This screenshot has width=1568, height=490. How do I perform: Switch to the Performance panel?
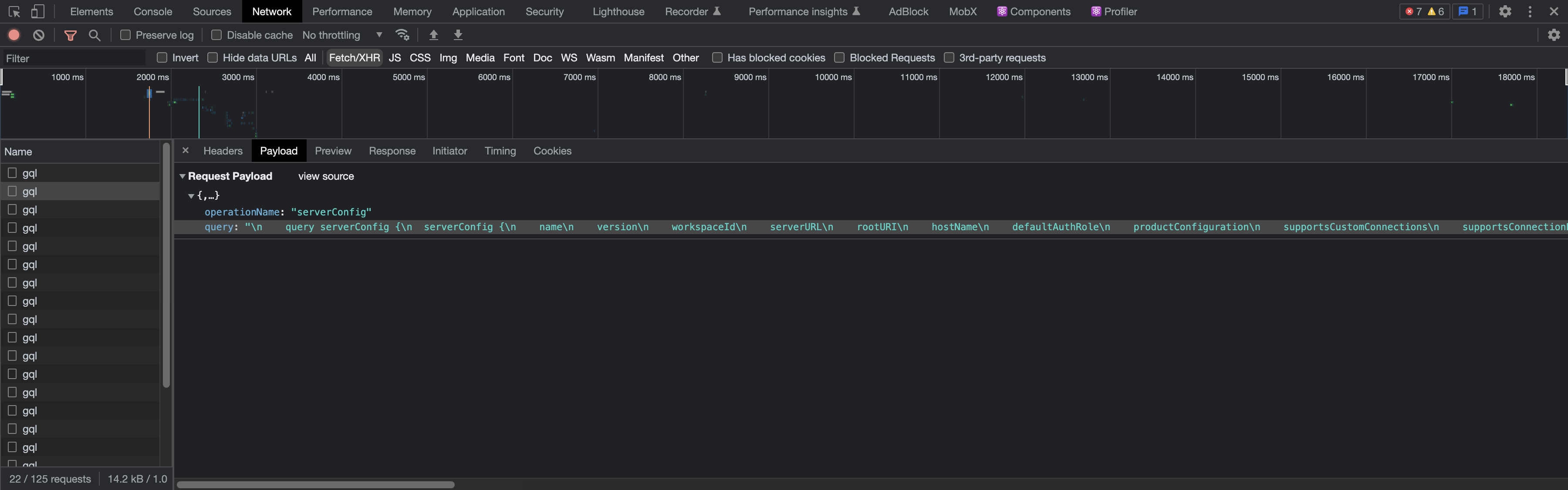click(x=342, y=11)
